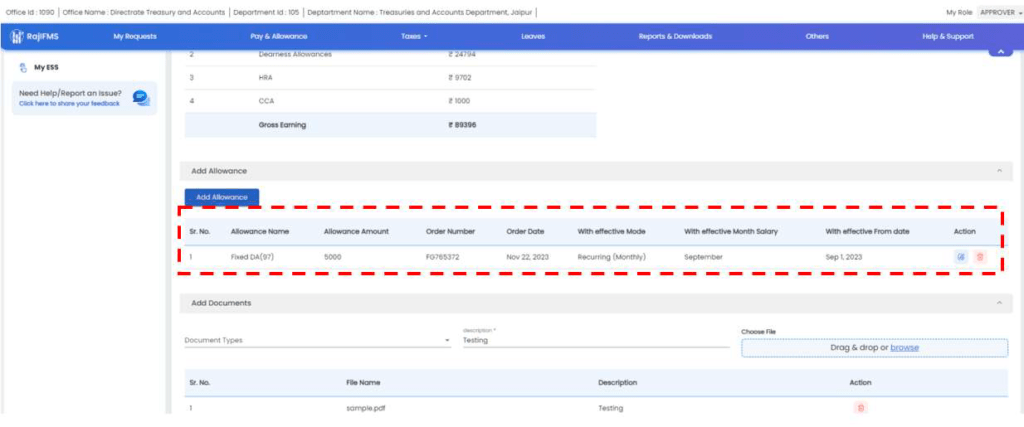
Task: Click the Add Allowance section header
Action: pyautogui.click(x=596, y=171)
